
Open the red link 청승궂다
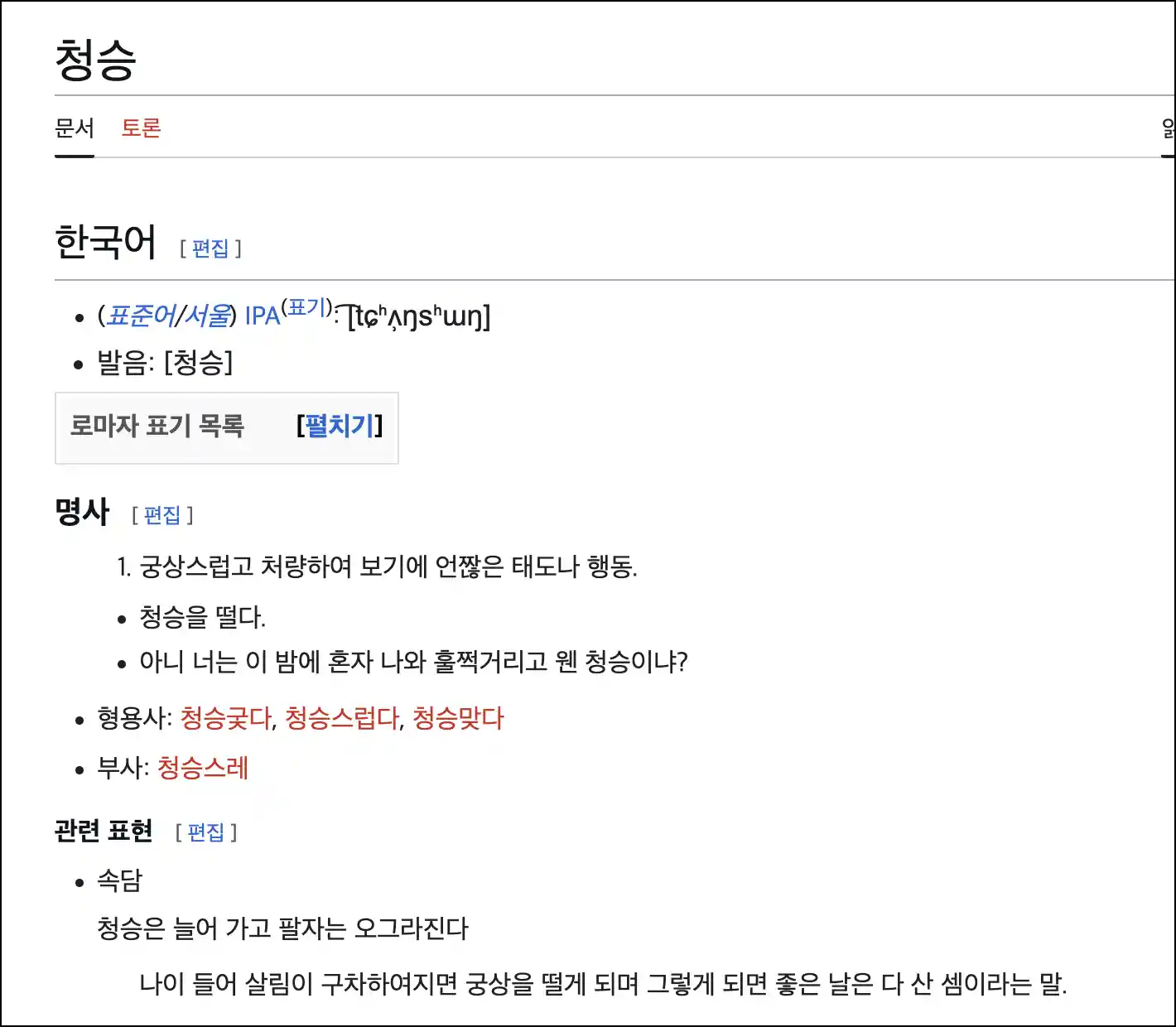[226, 718]
